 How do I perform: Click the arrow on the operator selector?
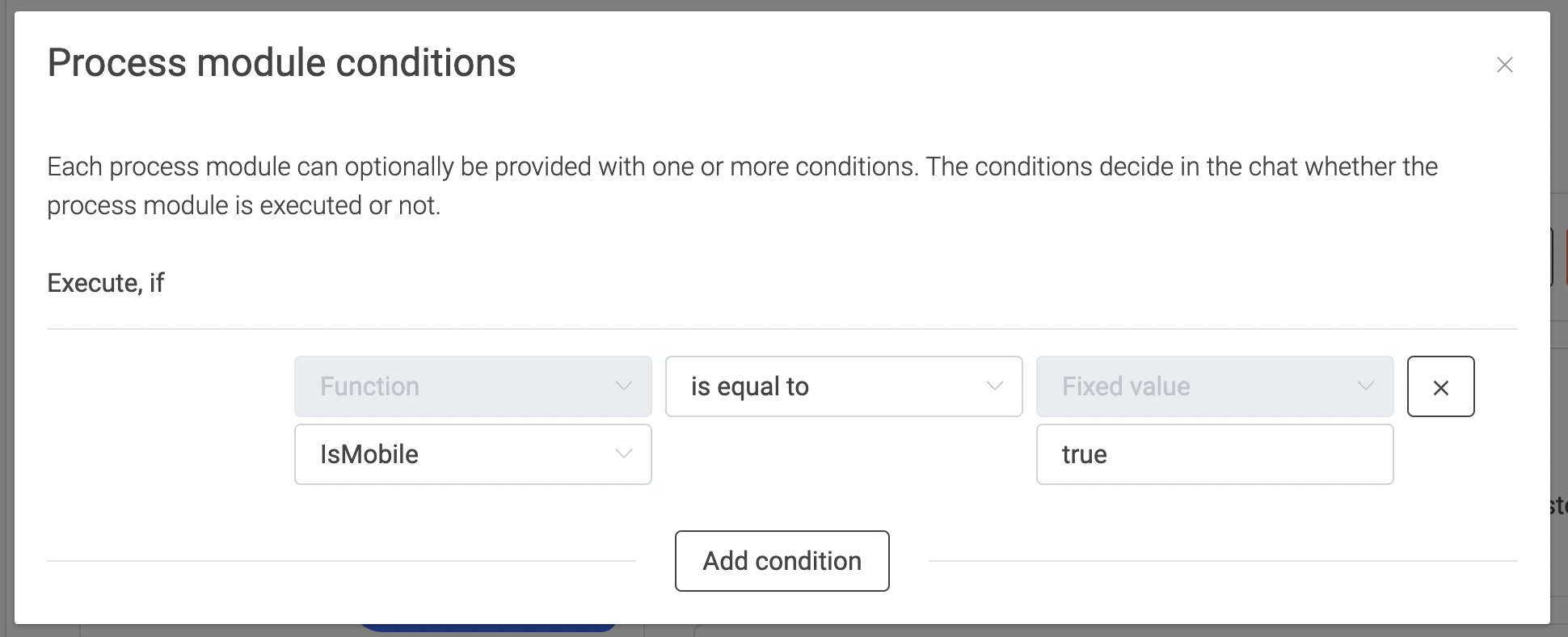[995, 386]
